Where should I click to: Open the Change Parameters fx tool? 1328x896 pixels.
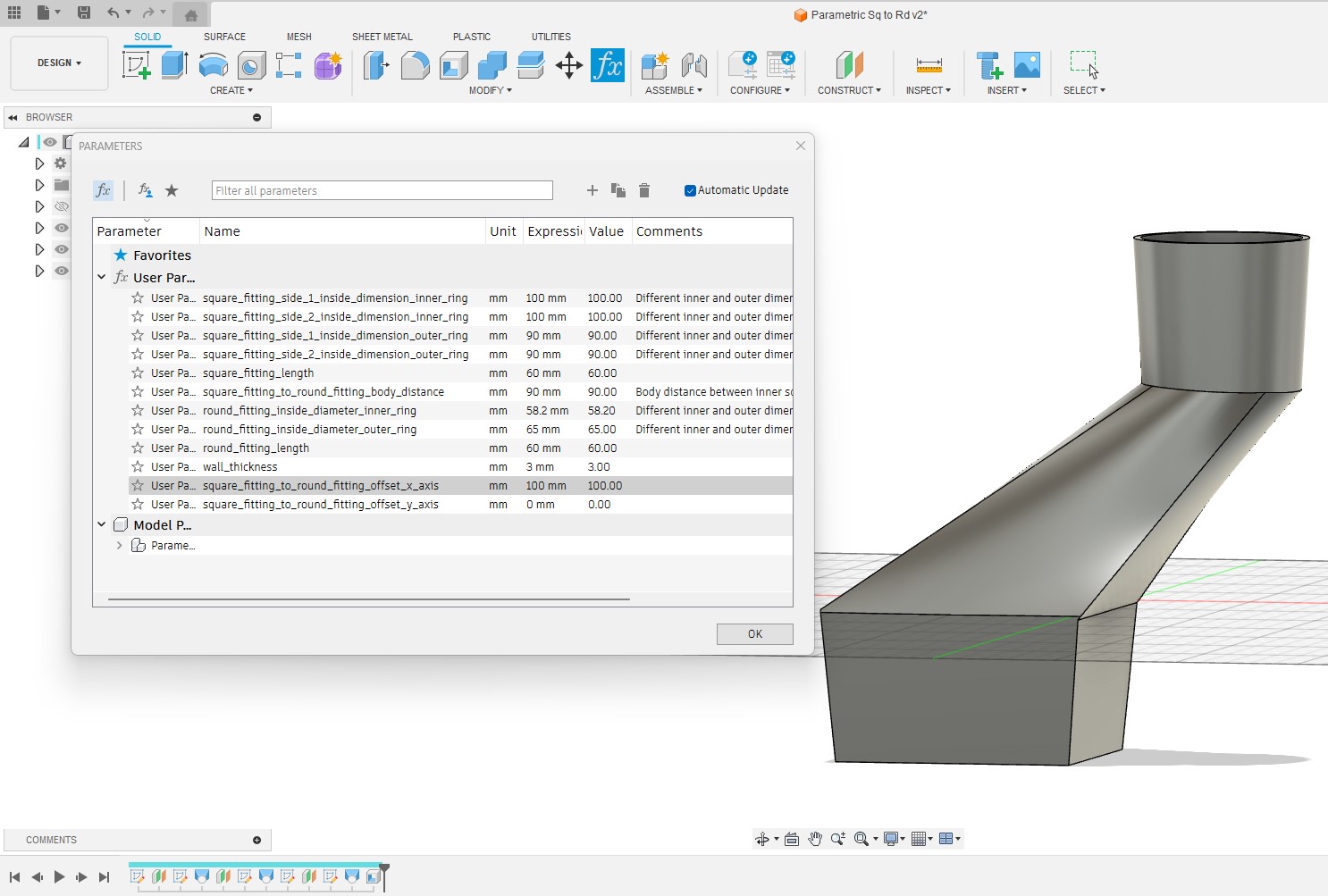609,65
